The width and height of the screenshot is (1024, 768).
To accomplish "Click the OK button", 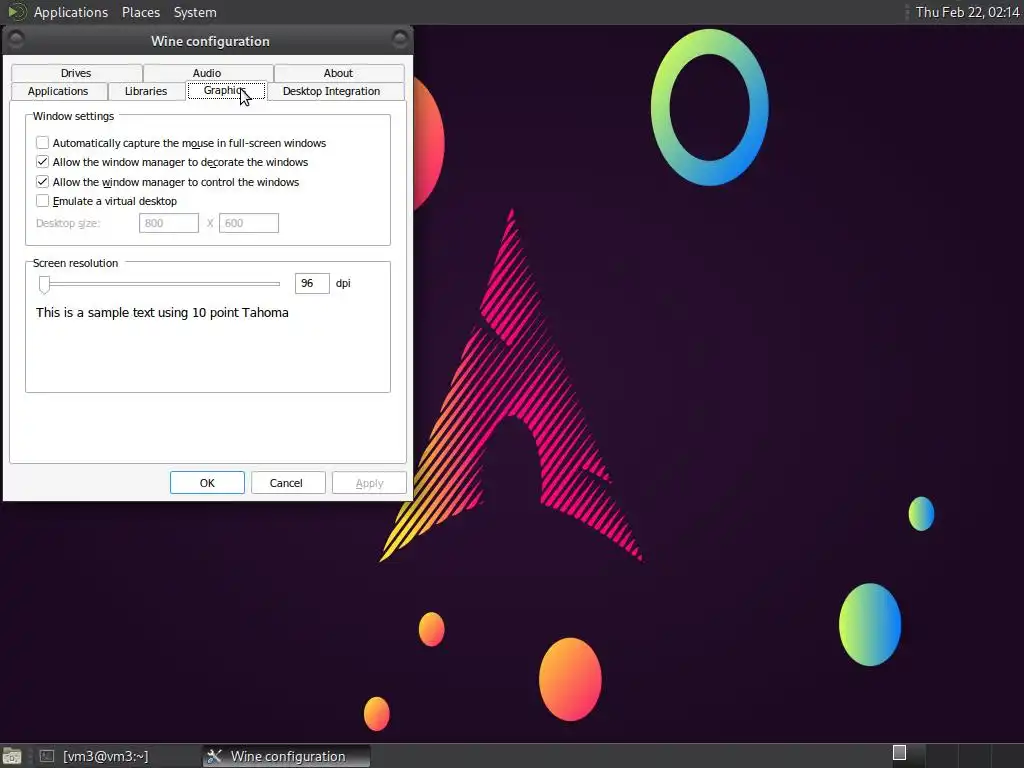I will point(207,483).
